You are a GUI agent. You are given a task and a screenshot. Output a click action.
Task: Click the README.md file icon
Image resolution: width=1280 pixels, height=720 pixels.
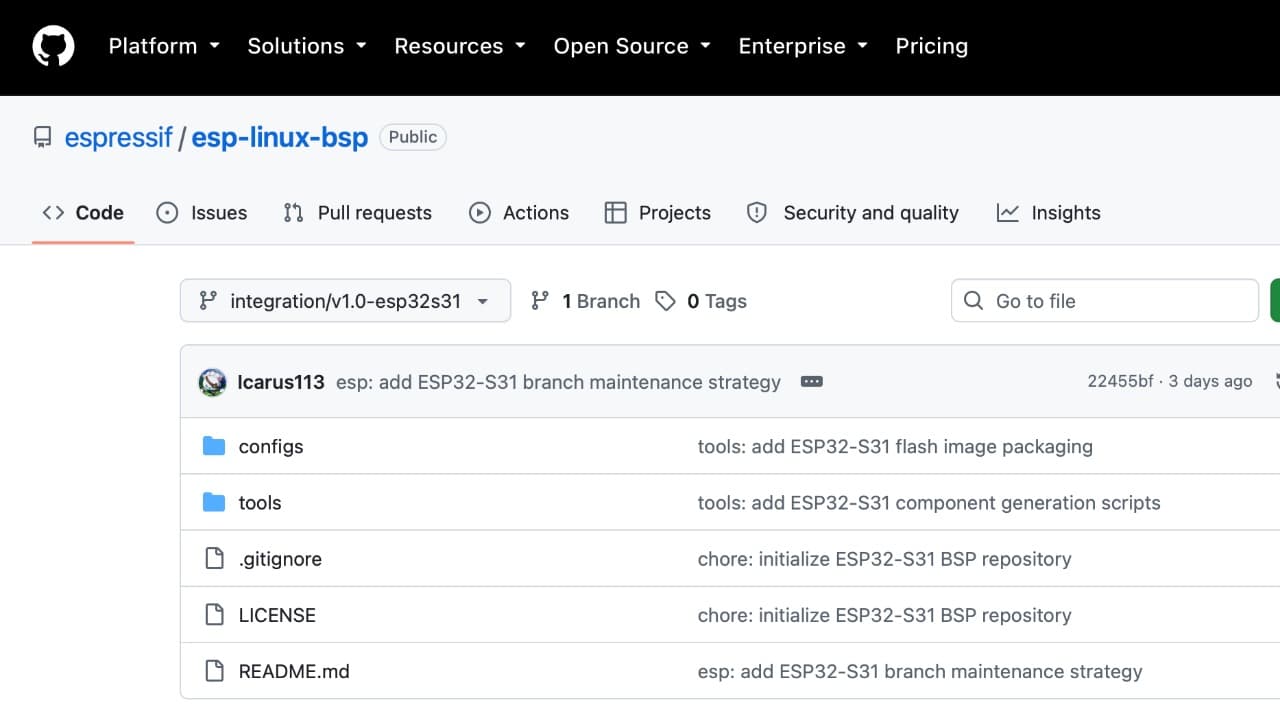tap(214, 670)
